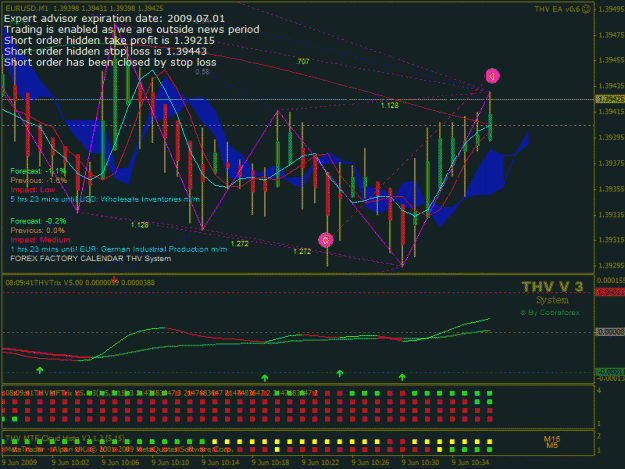Click the 1.39495 price axis label
The image size is (625, 469).
(611, 9)
